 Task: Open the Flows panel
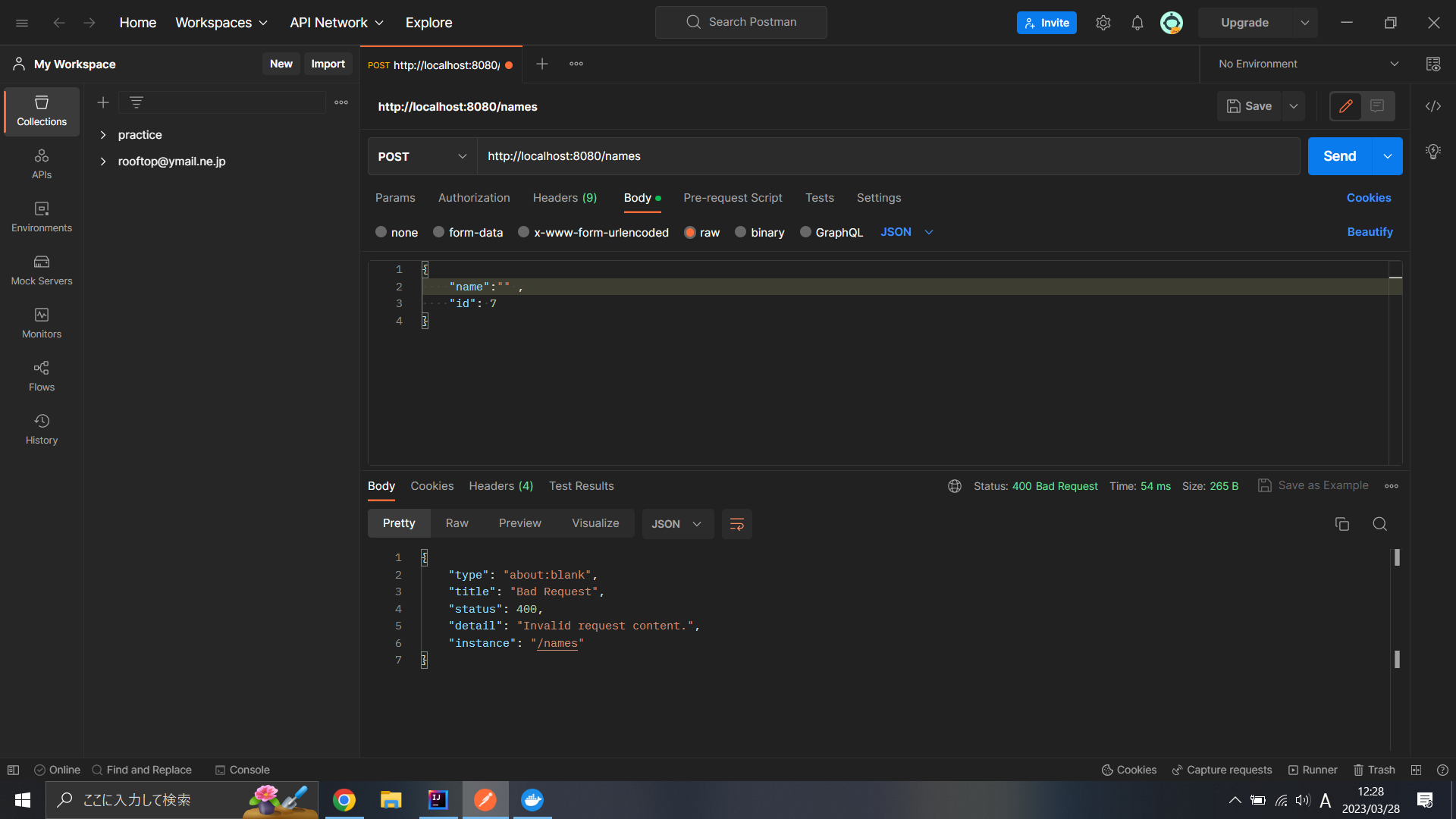41,375
